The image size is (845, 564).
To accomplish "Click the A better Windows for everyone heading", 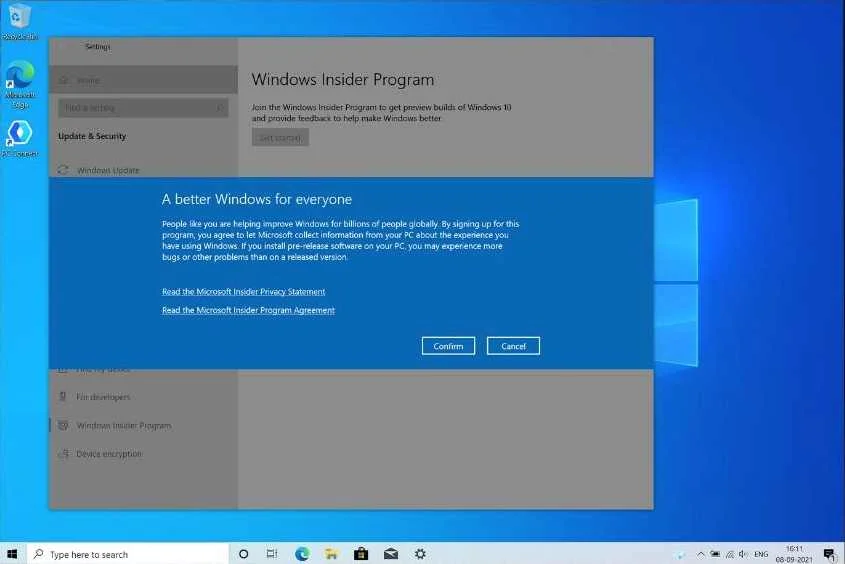I will [257, 199].
